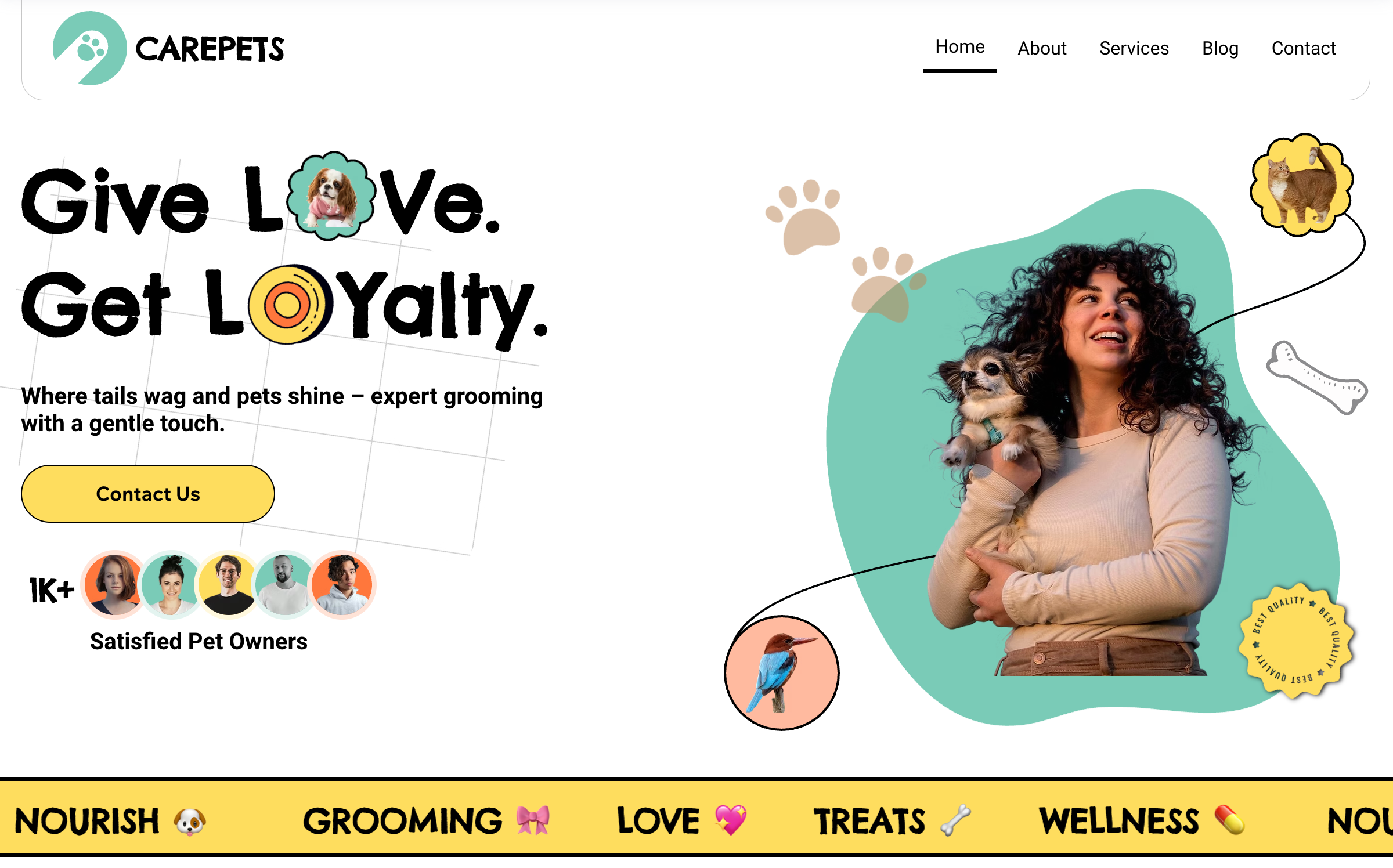This screenshot has width=1393, height=868.
Task: Select the red-haired woman avatar
Action: pyautogui.click(x=114, y=585)
